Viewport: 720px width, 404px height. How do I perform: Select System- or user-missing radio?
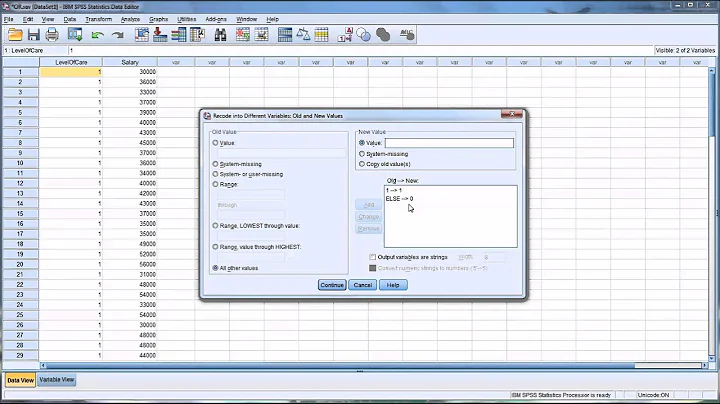[x=215, y=174]
